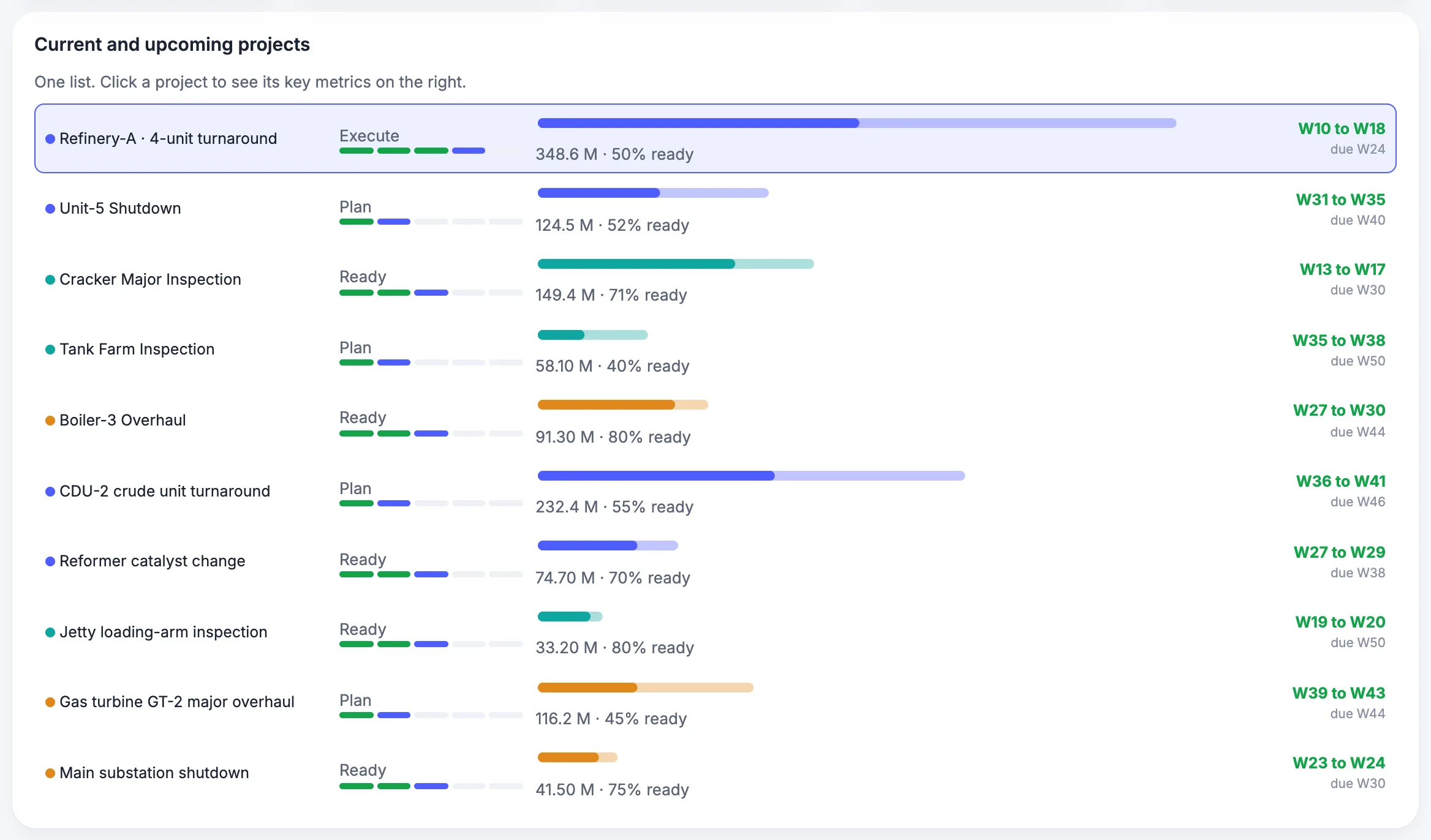Screen dimensions: 1431x840
Task: Click the orange dot beside Boiler-3 Overhaul
Action: (x=50, y=421)
